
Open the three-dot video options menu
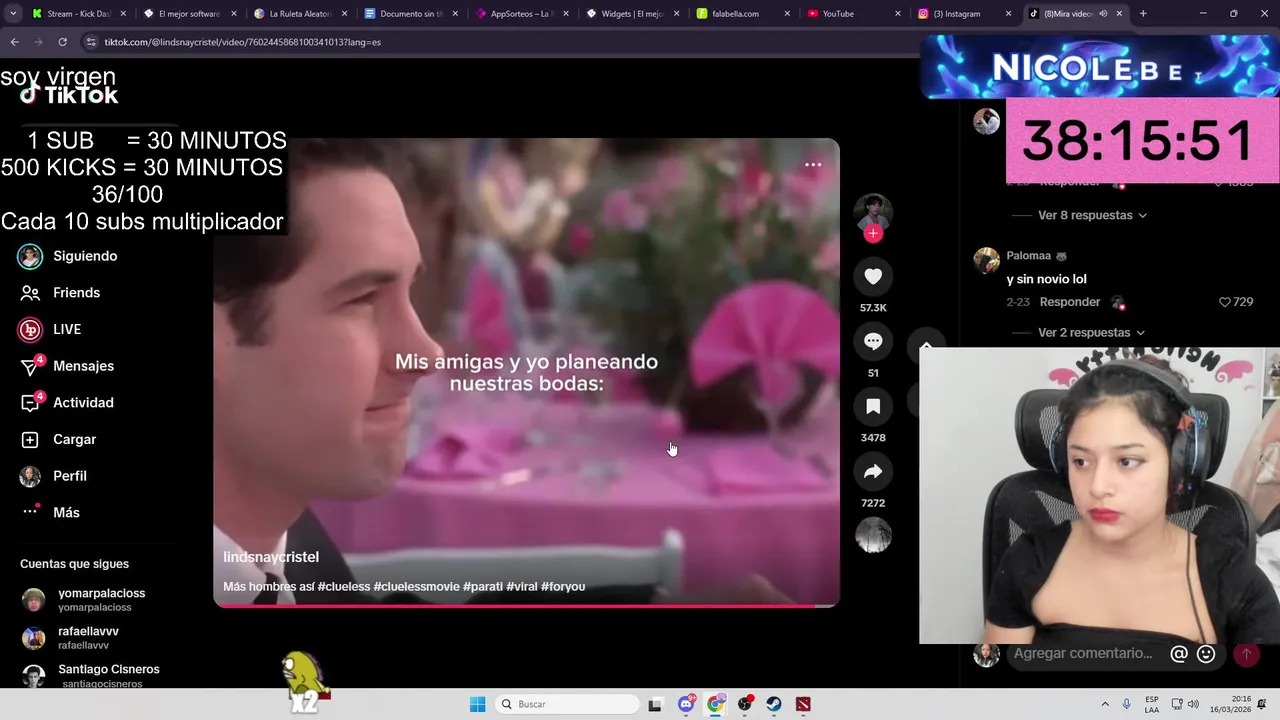point(813,165)
